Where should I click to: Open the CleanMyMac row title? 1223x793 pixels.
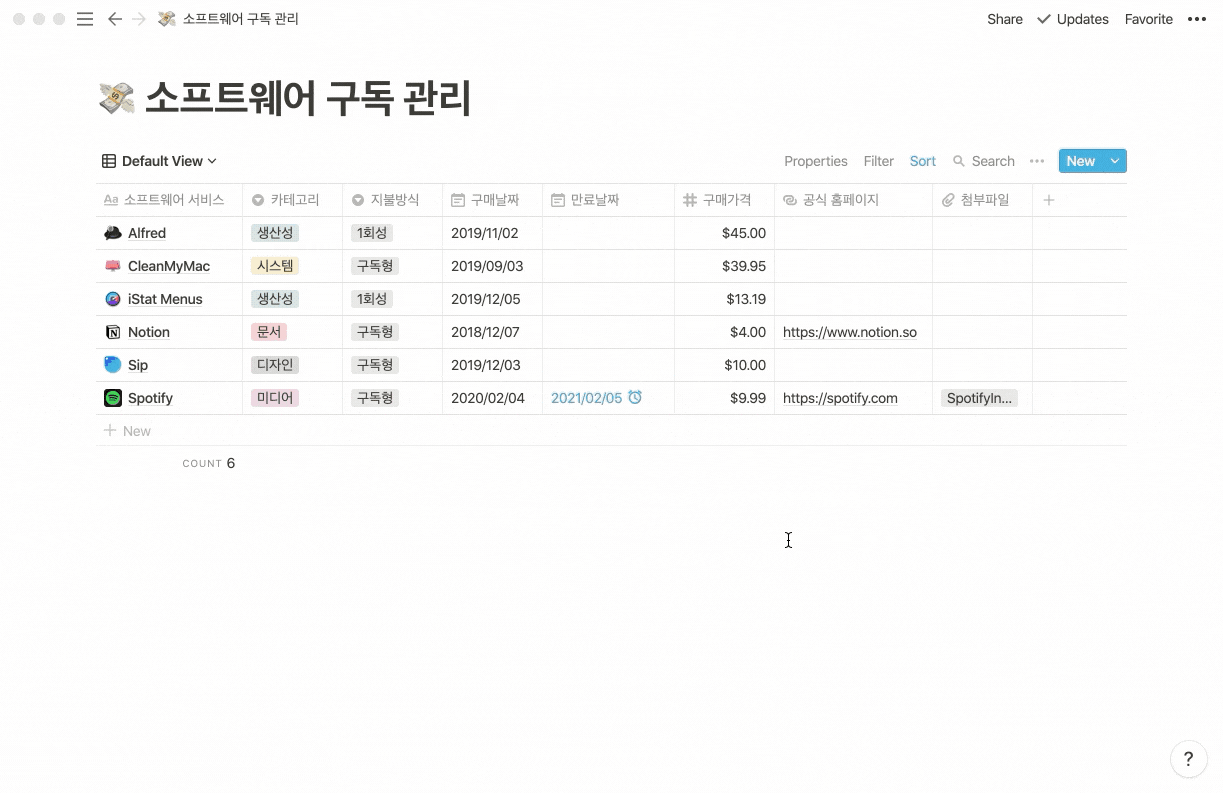click(169, 266)
